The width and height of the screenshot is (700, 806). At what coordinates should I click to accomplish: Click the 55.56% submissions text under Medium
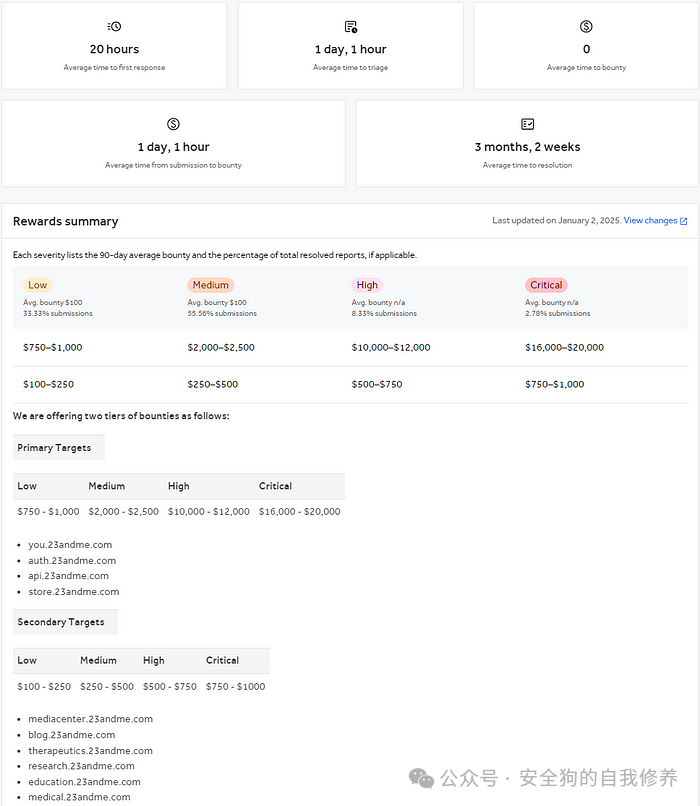point(222,314)
